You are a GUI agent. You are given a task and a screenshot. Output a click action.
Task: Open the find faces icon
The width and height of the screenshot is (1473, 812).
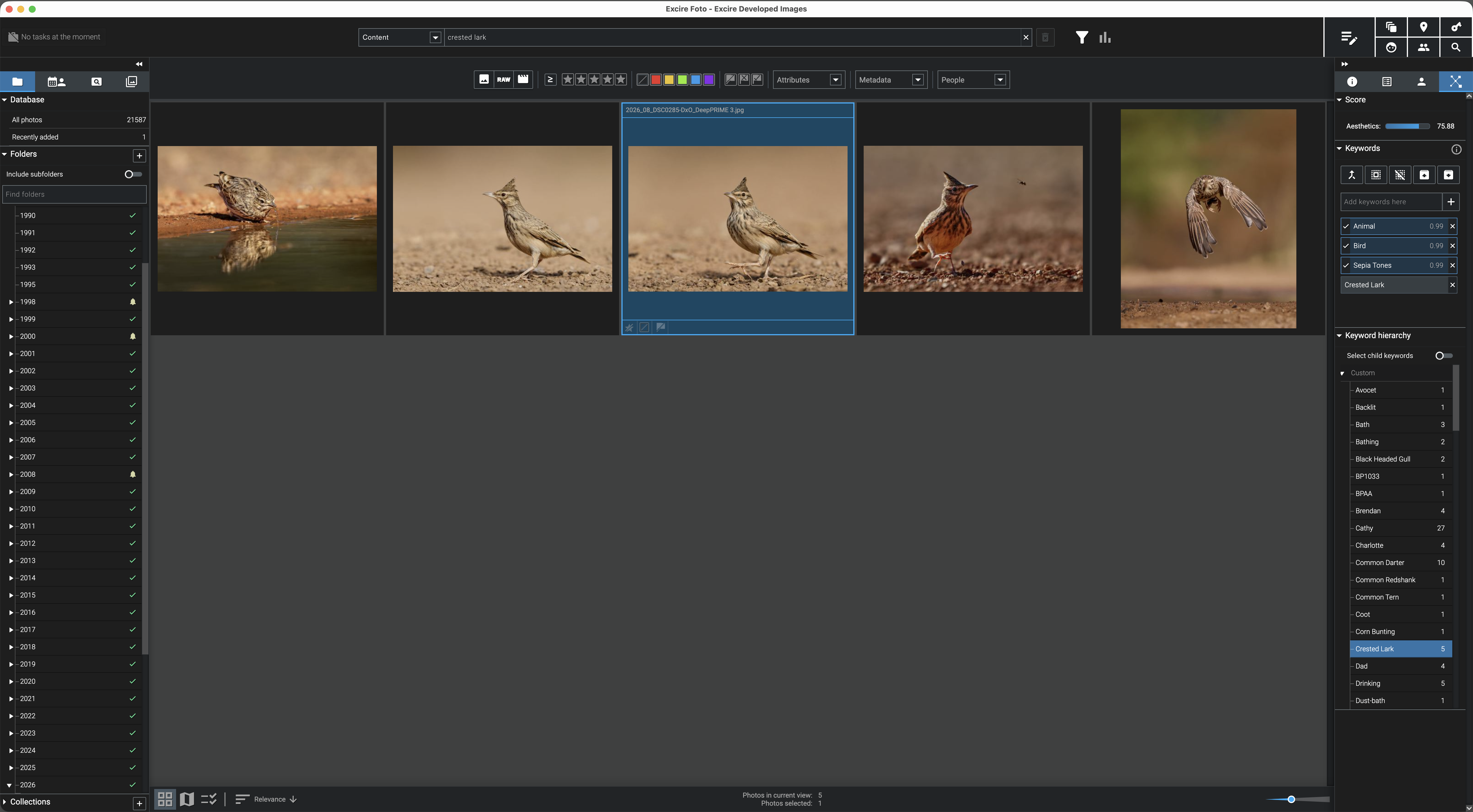1391,47
